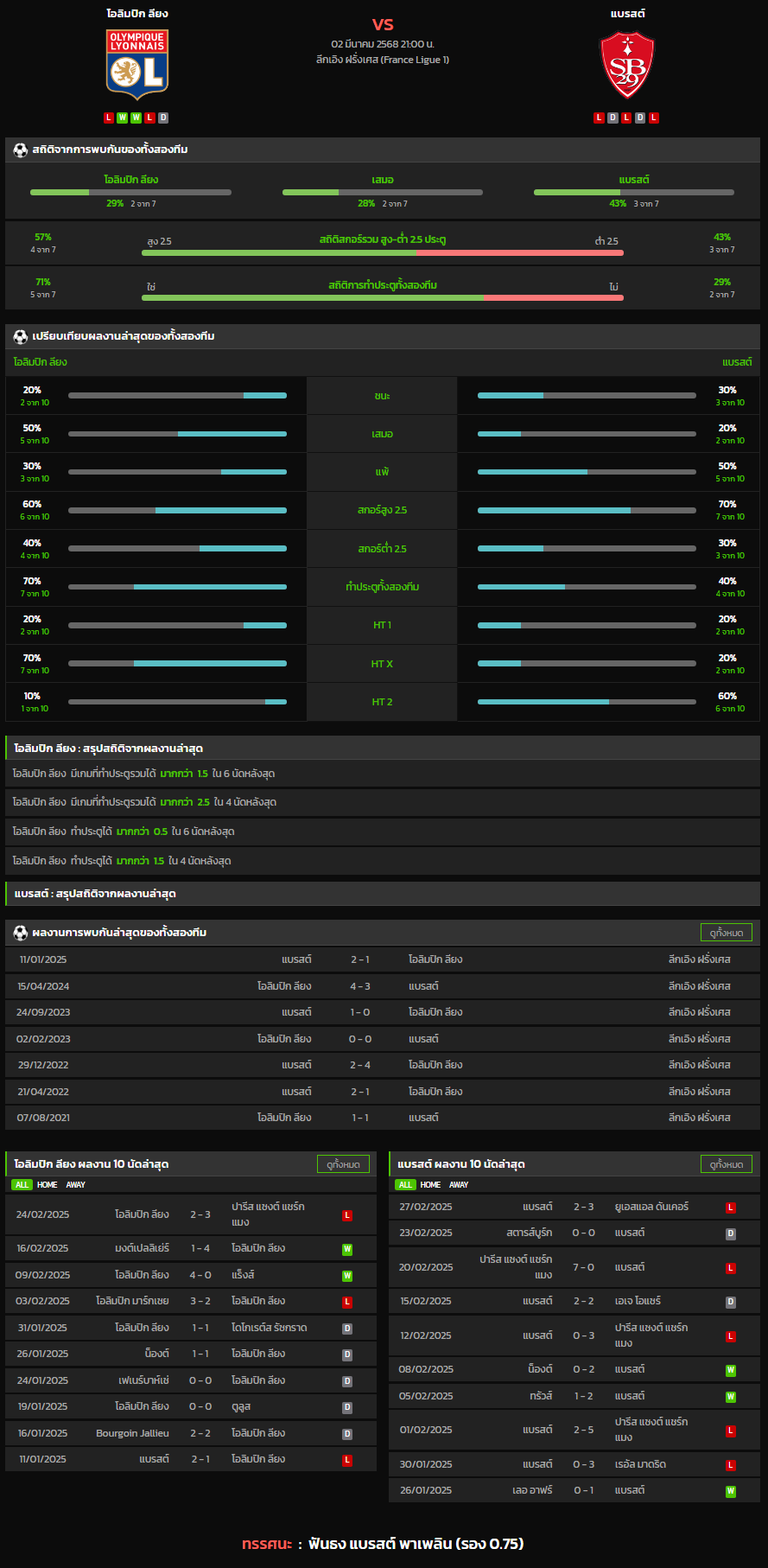Click the 7 - 0 score in Brest's matches

click(584, 1267)
